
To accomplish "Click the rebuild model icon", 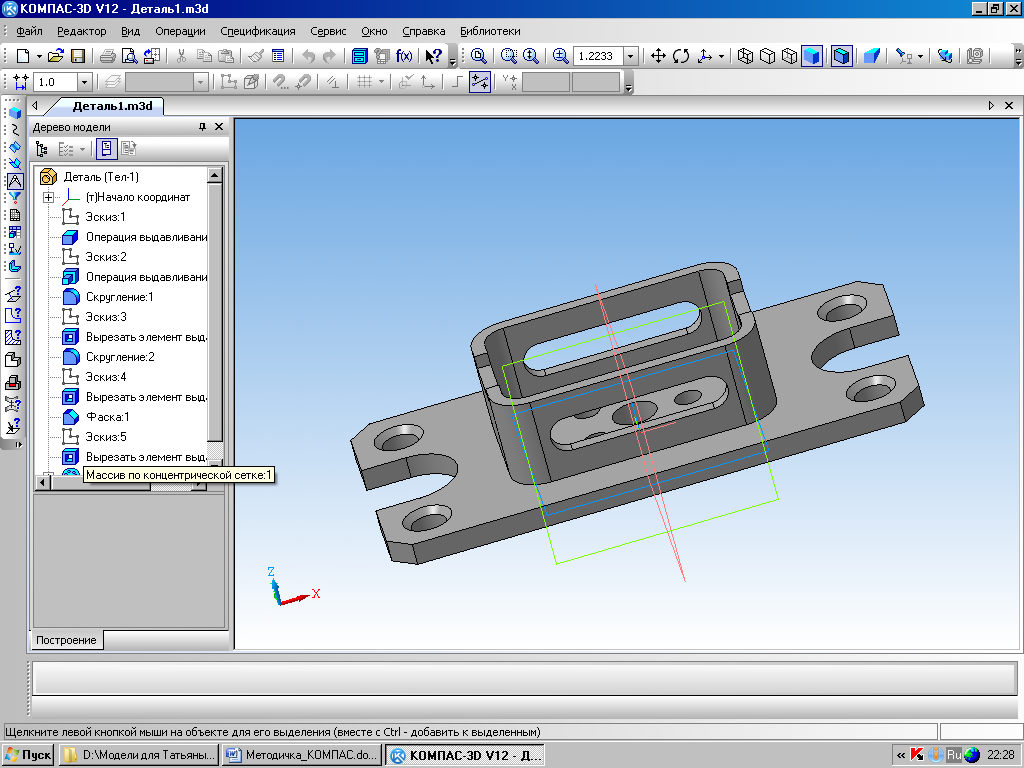I will pyautogui.click(x=944, y=56).
